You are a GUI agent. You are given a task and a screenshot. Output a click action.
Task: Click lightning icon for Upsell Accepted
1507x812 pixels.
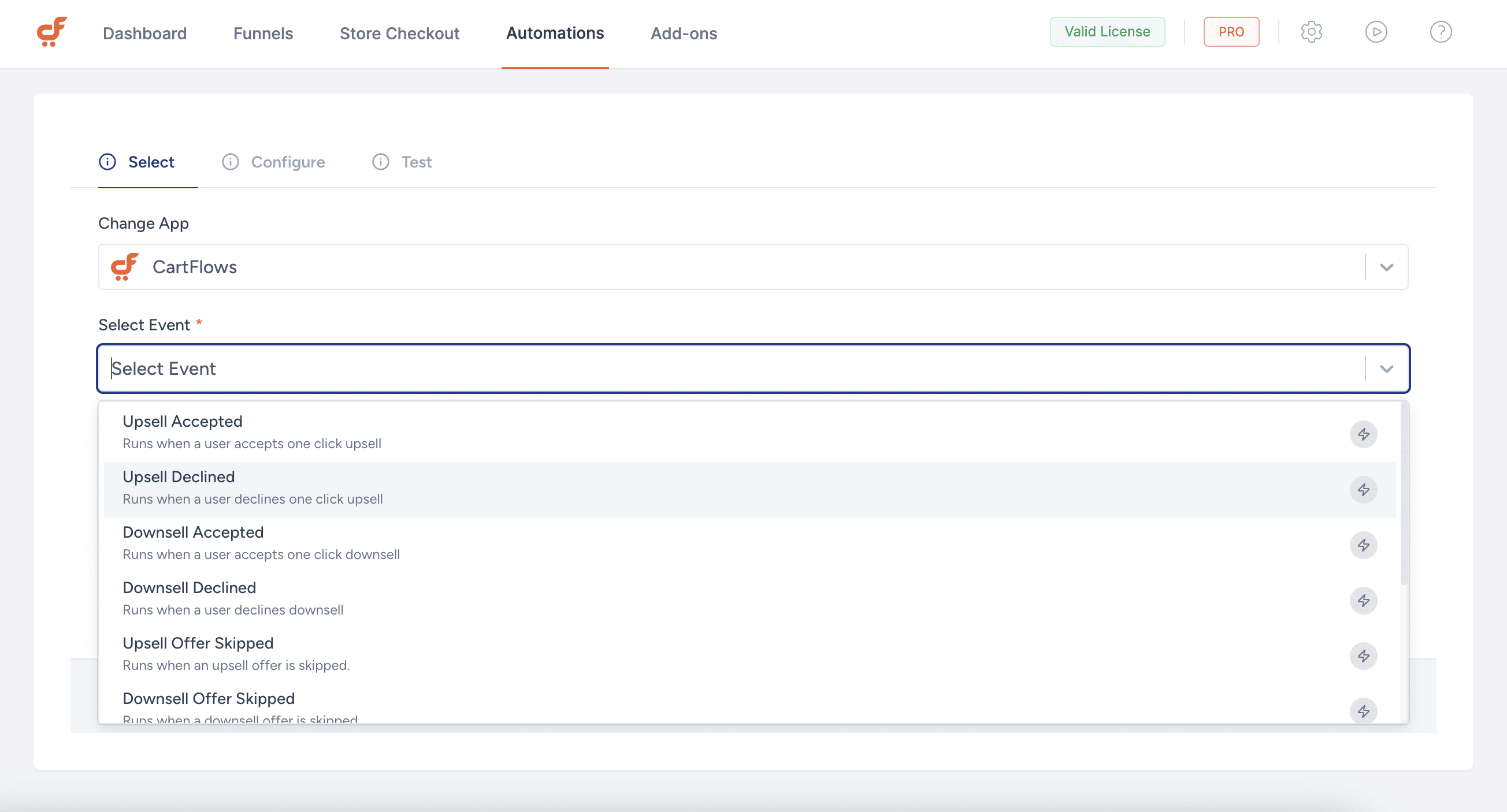tap(1363, 434)
